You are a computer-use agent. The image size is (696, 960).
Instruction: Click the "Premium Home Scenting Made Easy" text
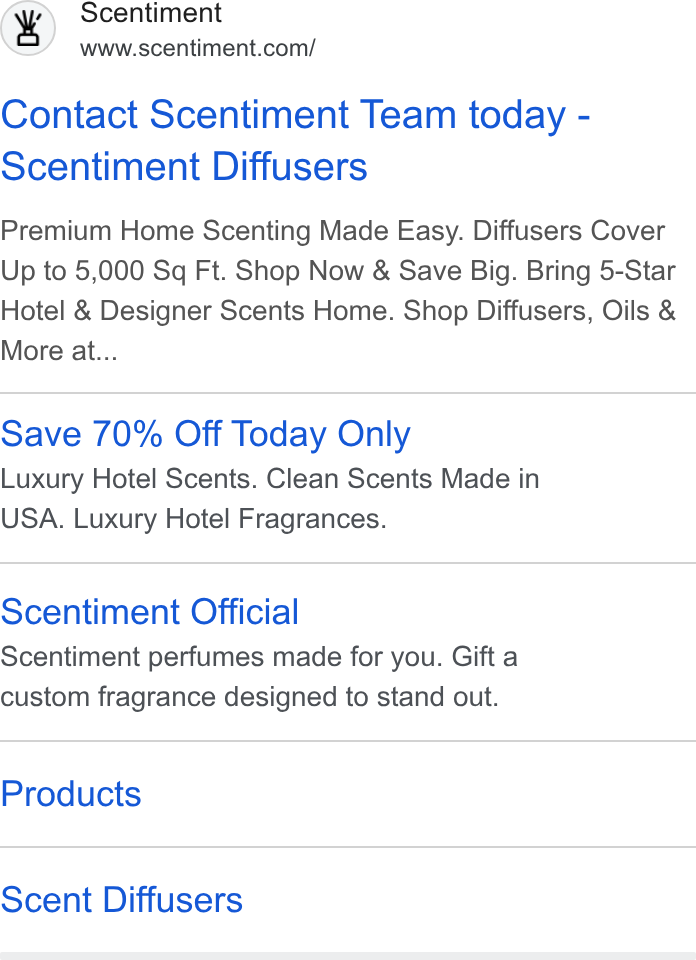(232, 231)
